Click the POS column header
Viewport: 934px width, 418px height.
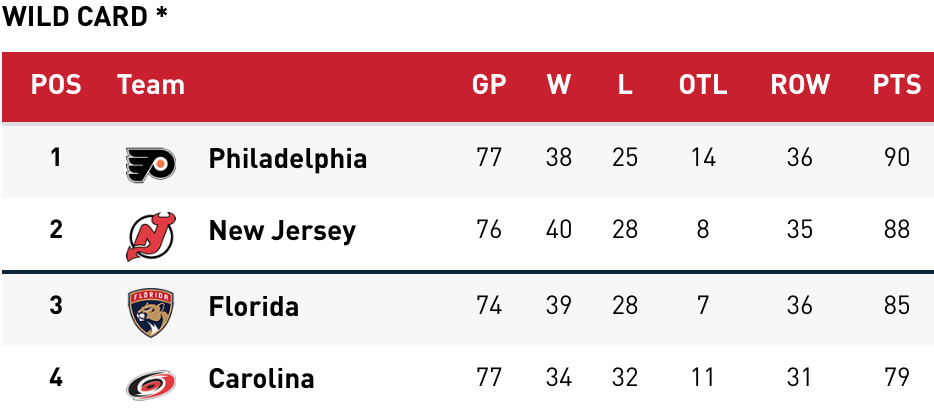pos(56,85)
